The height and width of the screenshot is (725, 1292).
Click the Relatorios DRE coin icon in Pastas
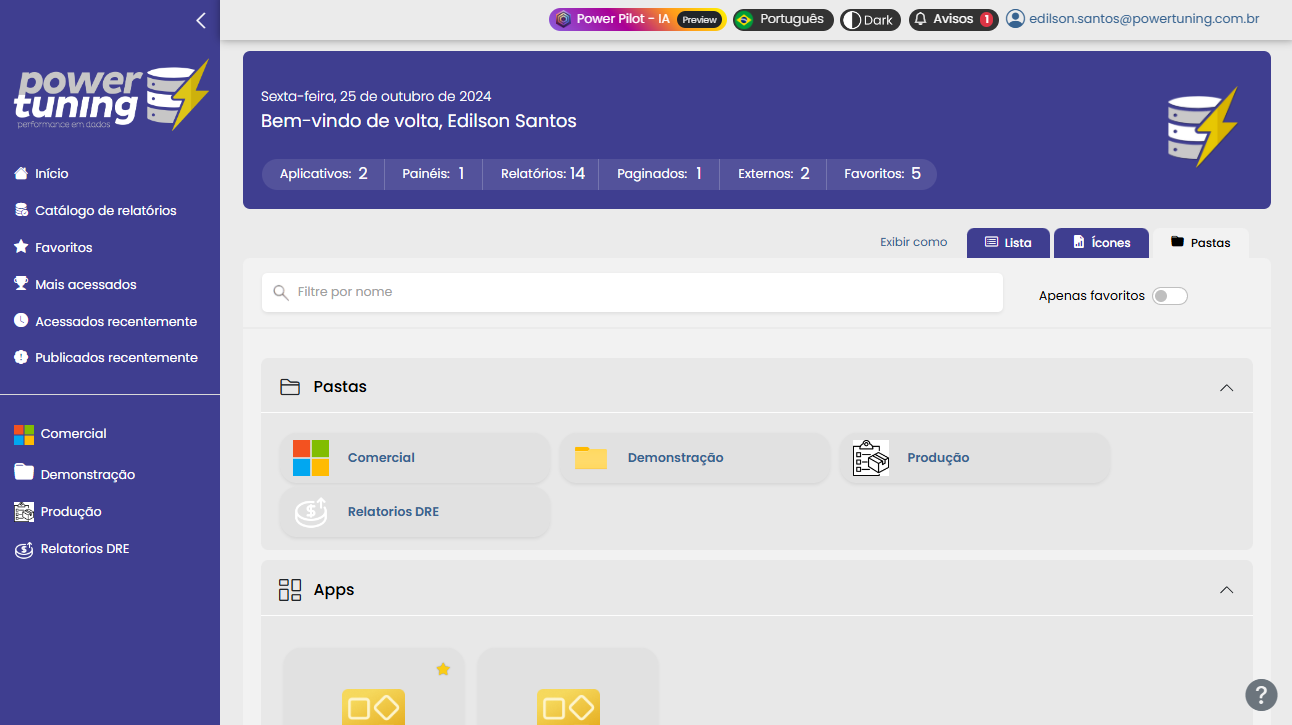click(311, 512)
